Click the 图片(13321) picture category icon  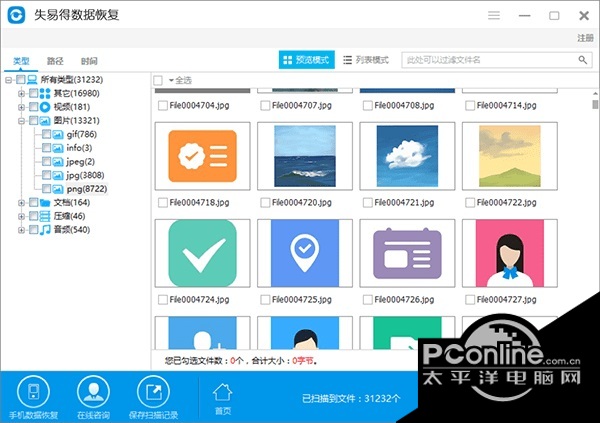pyautogui.click(x=45, y=121)
